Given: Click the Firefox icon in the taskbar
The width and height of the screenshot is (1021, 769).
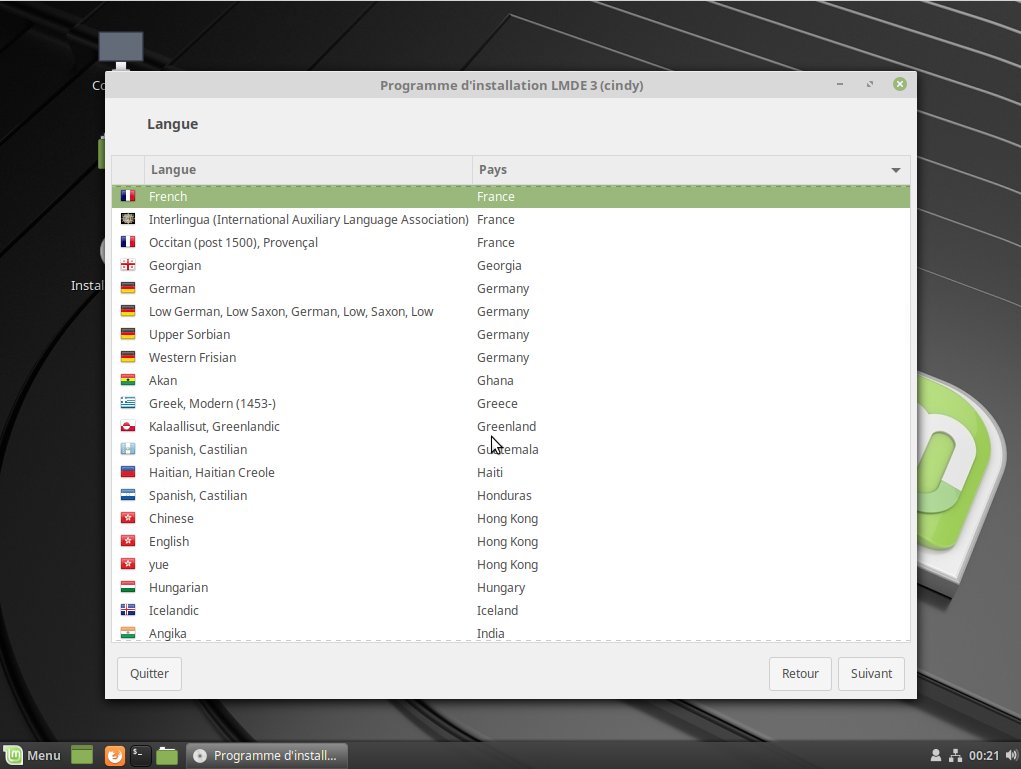Looking at the screenshot, I should click(115, 756).
